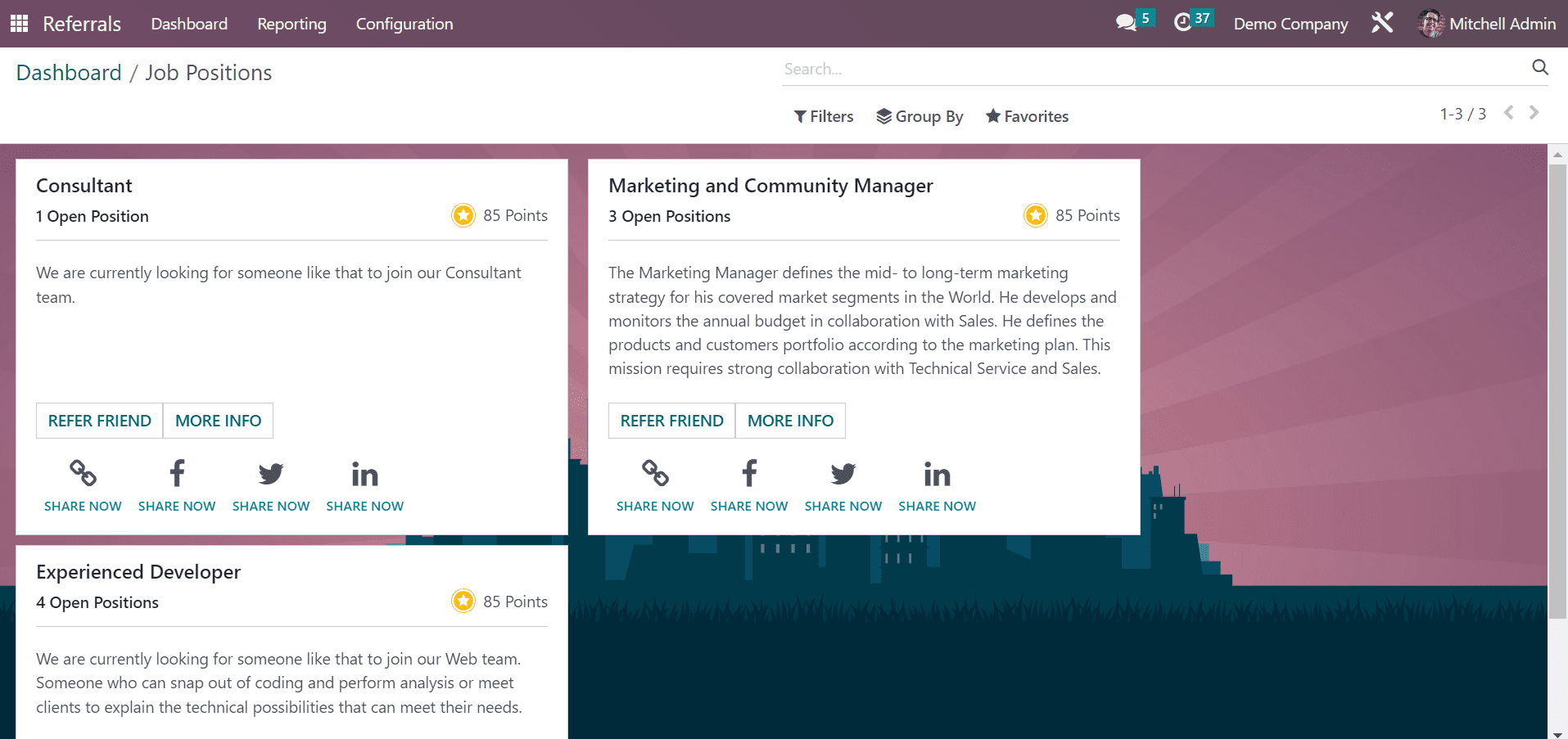Click '85 Points' on Experienced Developer card
This screenshot has width=1568, height=739.
(x=515, y=602)
